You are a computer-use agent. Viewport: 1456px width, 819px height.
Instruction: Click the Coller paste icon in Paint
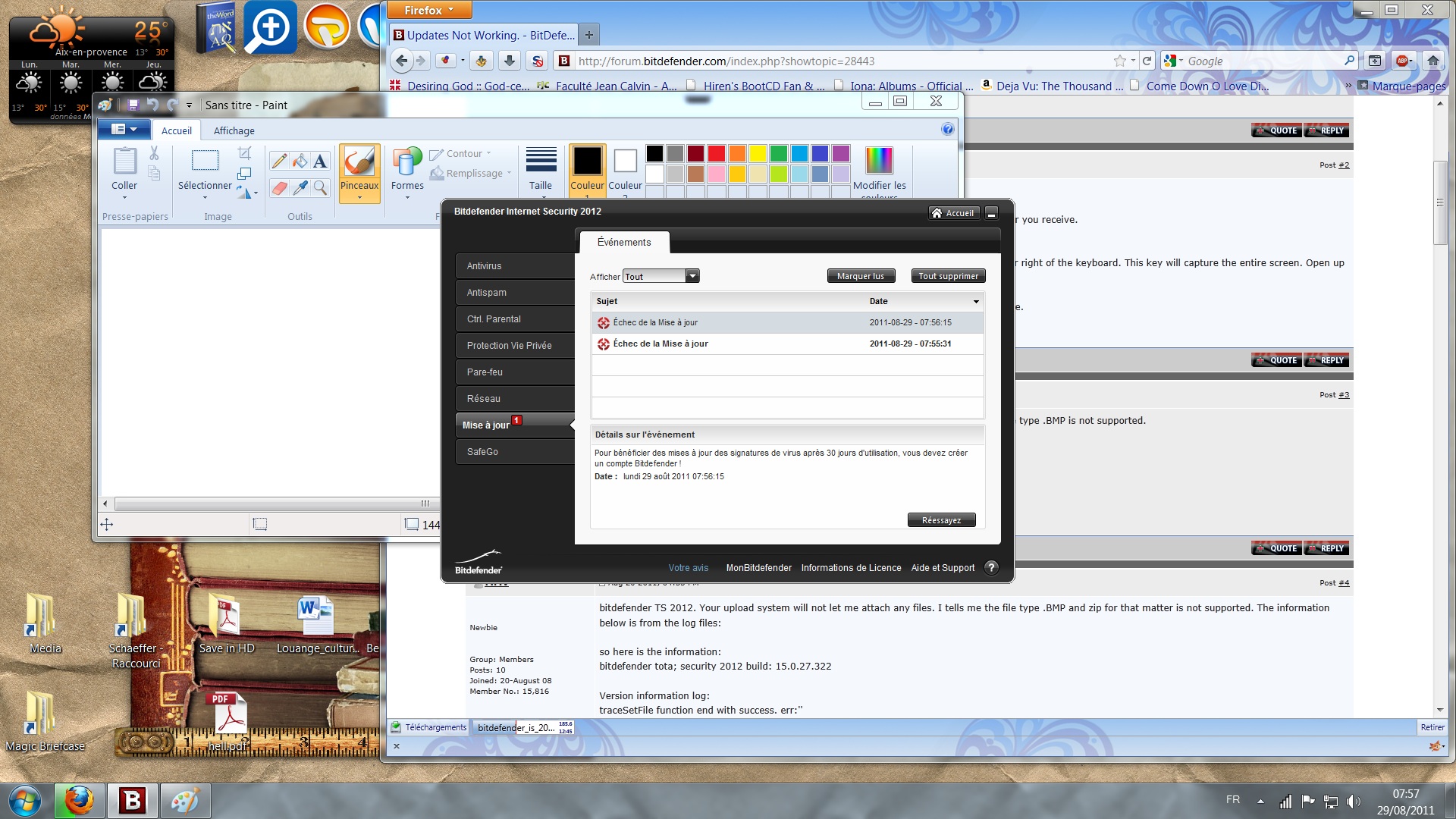pyautogui.click(x=124, y=162)
